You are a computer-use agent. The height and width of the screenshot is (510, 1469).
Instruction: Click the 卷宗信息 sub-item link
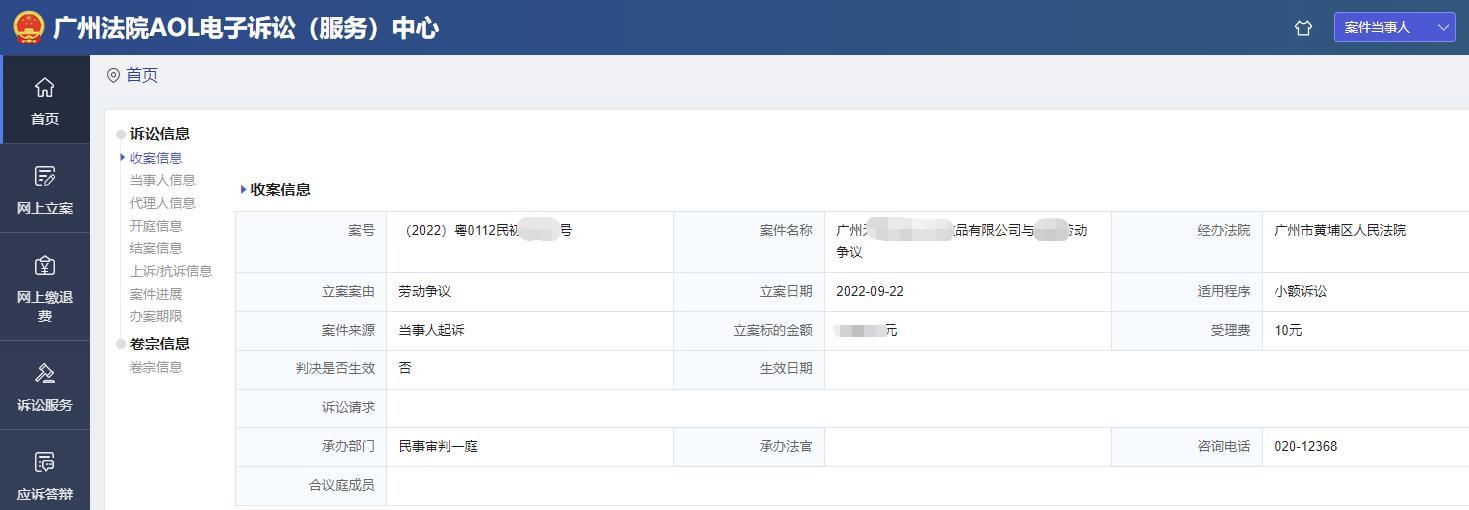coord(156,367)
